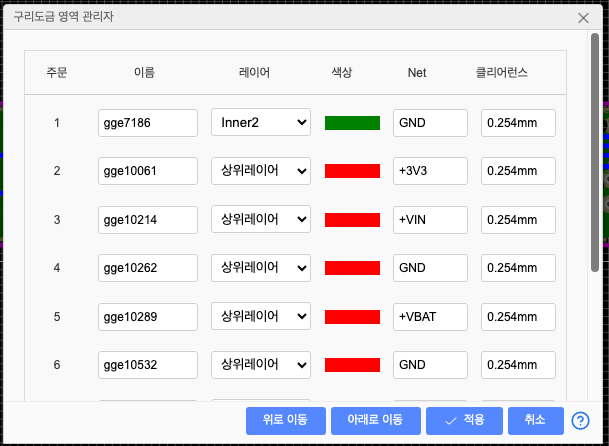
Task: Click the GND net field in row 1
Action: coord(430,123)
